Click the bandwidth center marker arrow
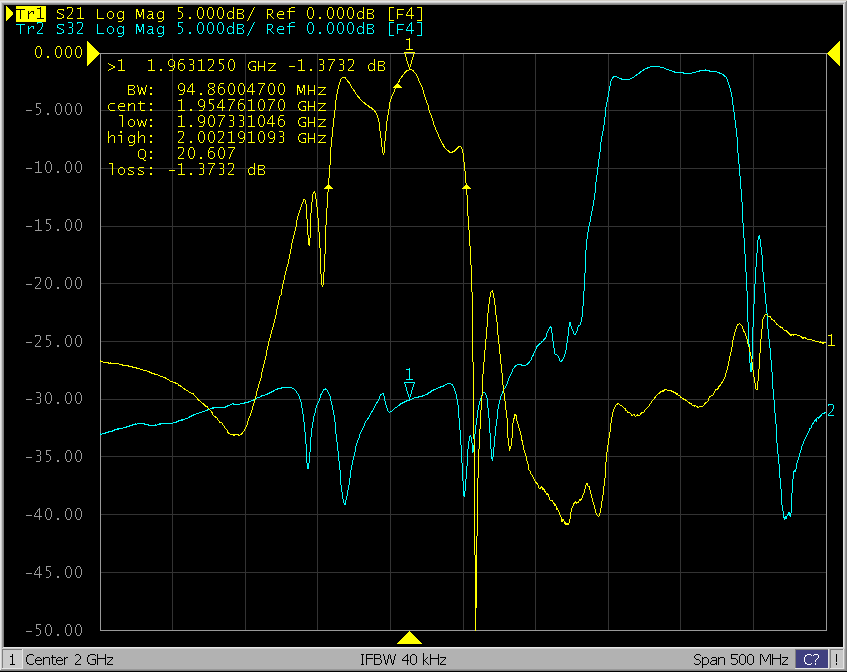Viewport: 847px width, 672px height. pos(397,87)
